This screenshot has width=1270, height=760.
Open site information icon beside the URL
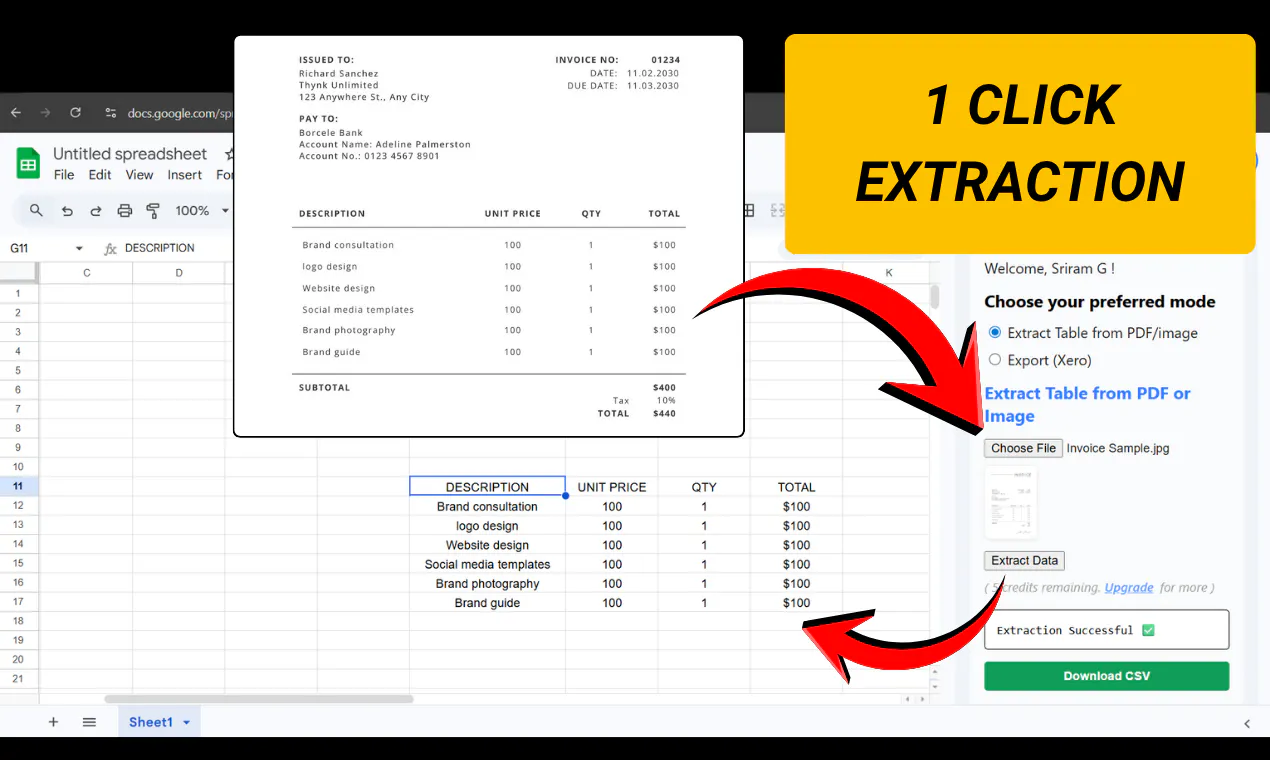110,113
